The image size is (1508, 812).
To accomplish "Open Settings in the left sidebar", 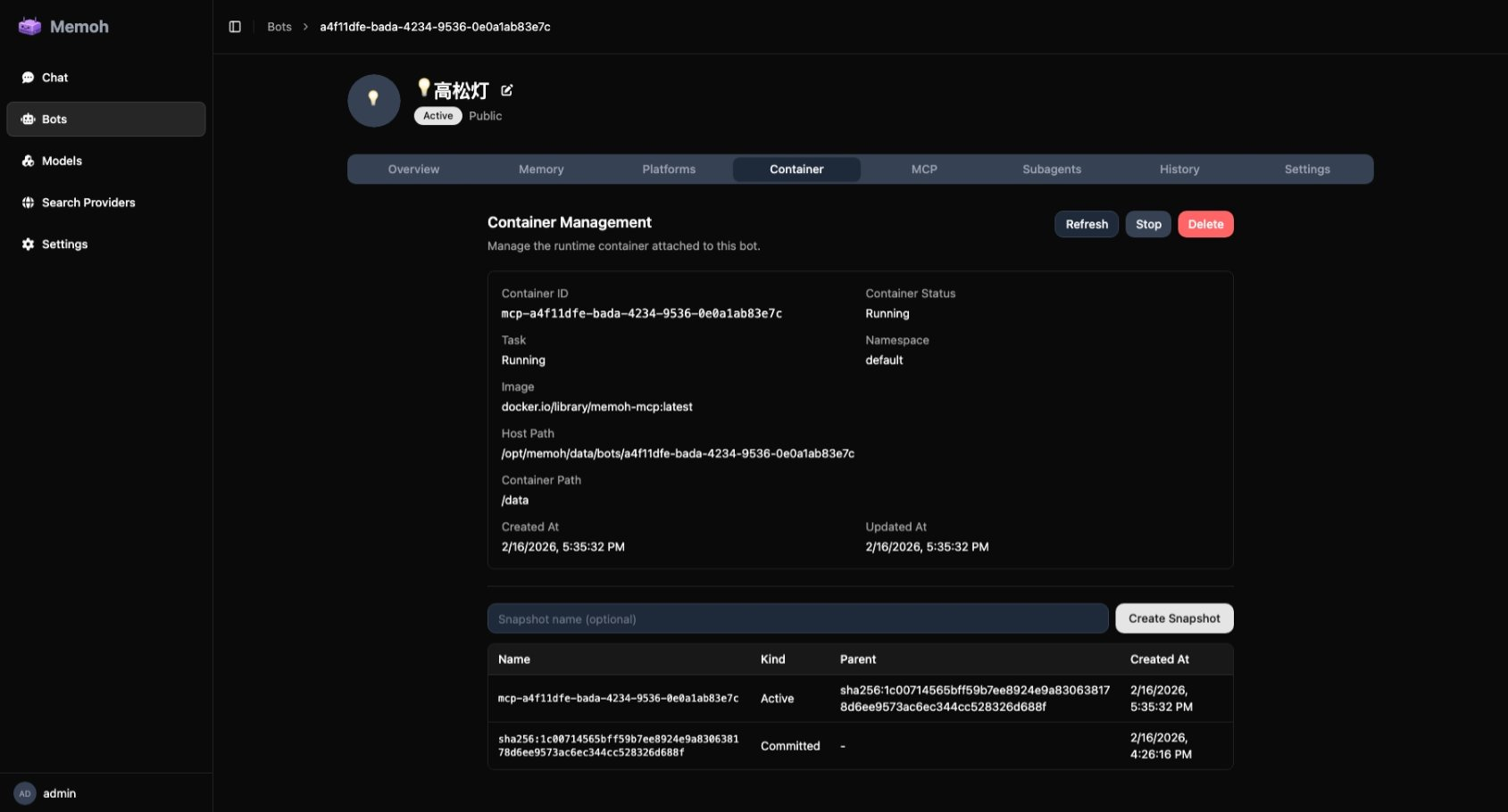I will tap(64, 244).
